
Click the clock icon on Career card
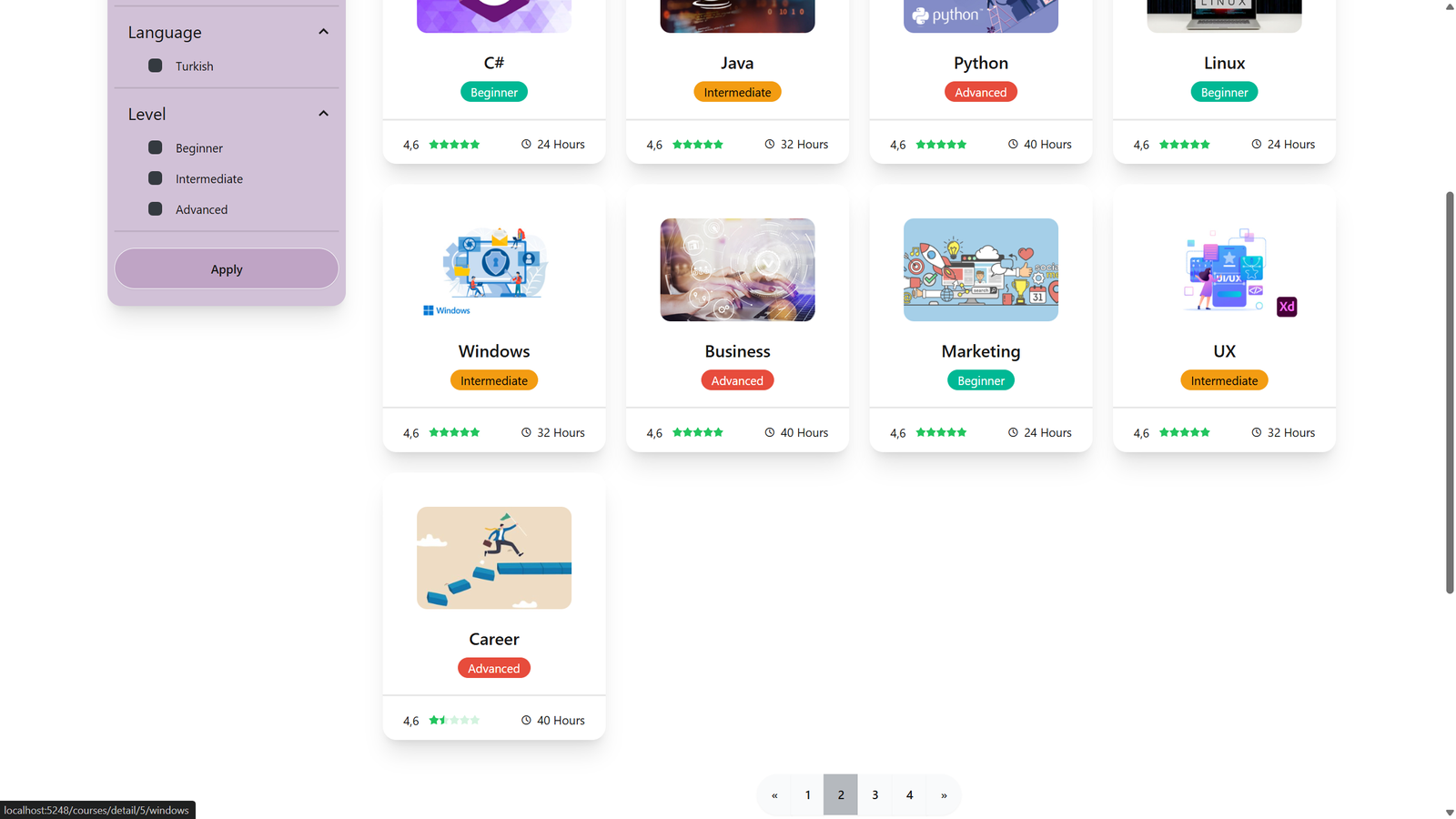click(526, 720)
